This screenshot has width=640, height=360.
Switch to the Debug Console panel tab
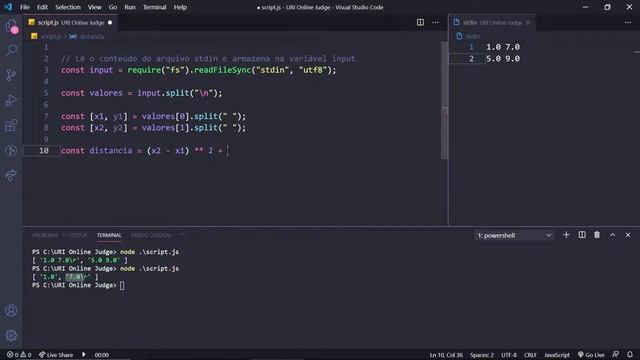pos(151,235)
